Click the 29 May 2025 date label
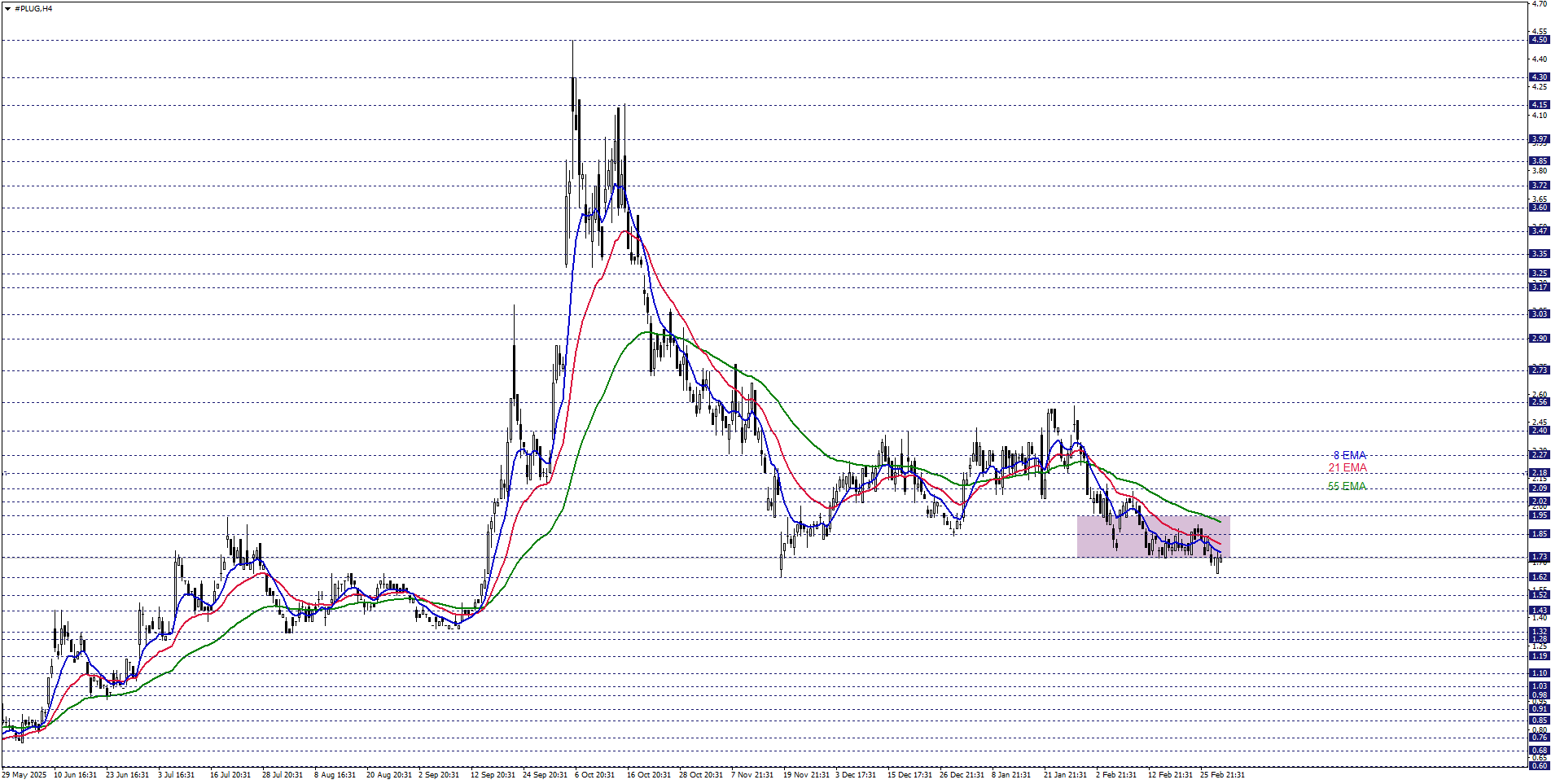The image size is (1560, 784). pyautogui.click(x=24, y=775)
